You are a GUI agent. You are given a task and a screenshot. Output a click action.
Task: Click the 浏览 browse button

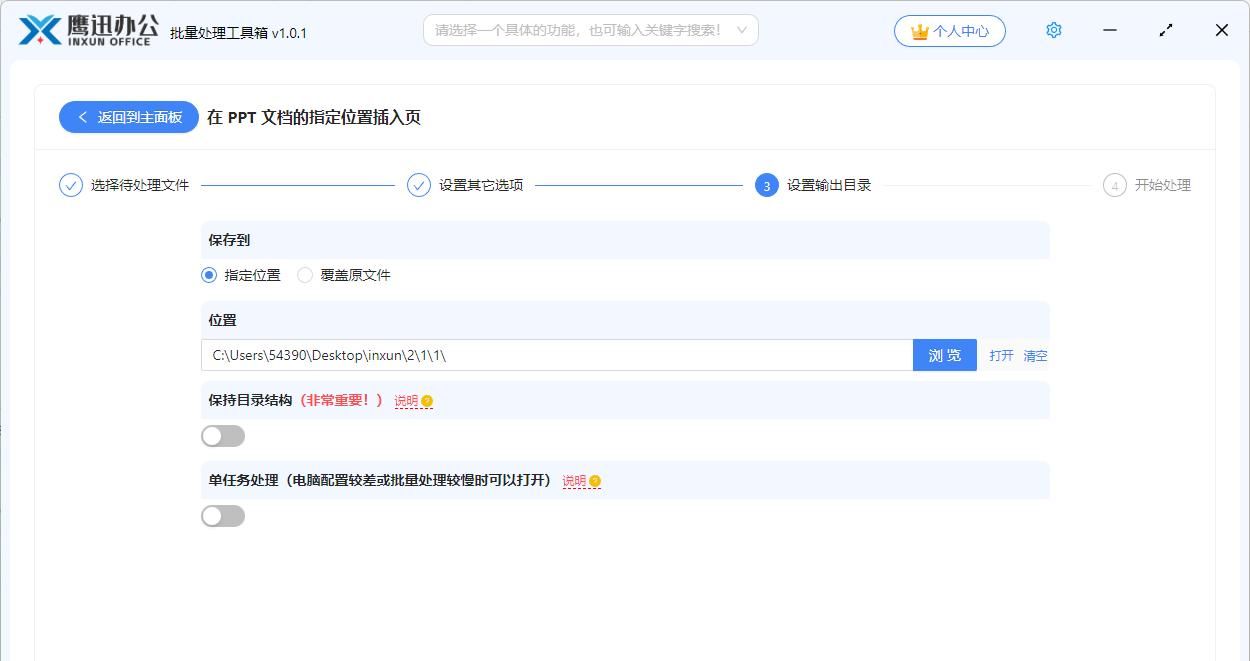[944, 355]
